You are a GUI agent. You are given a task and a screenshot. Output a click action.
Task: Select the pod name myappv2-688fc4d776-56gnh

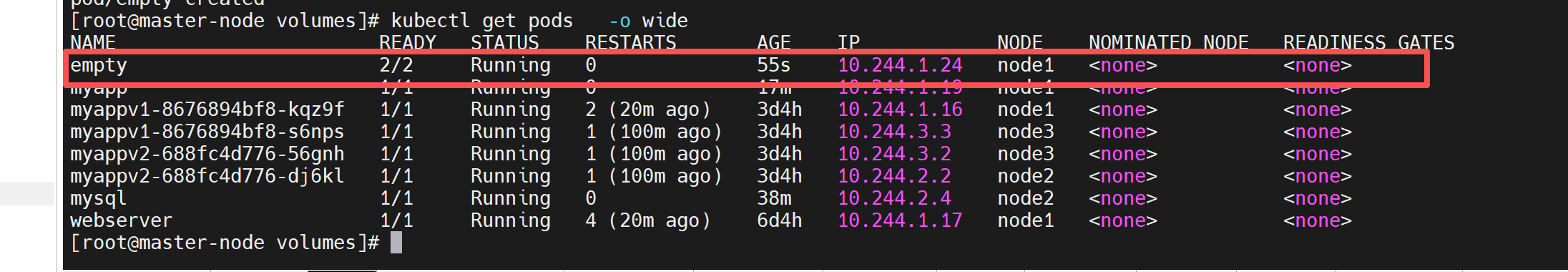click(207, 154)
